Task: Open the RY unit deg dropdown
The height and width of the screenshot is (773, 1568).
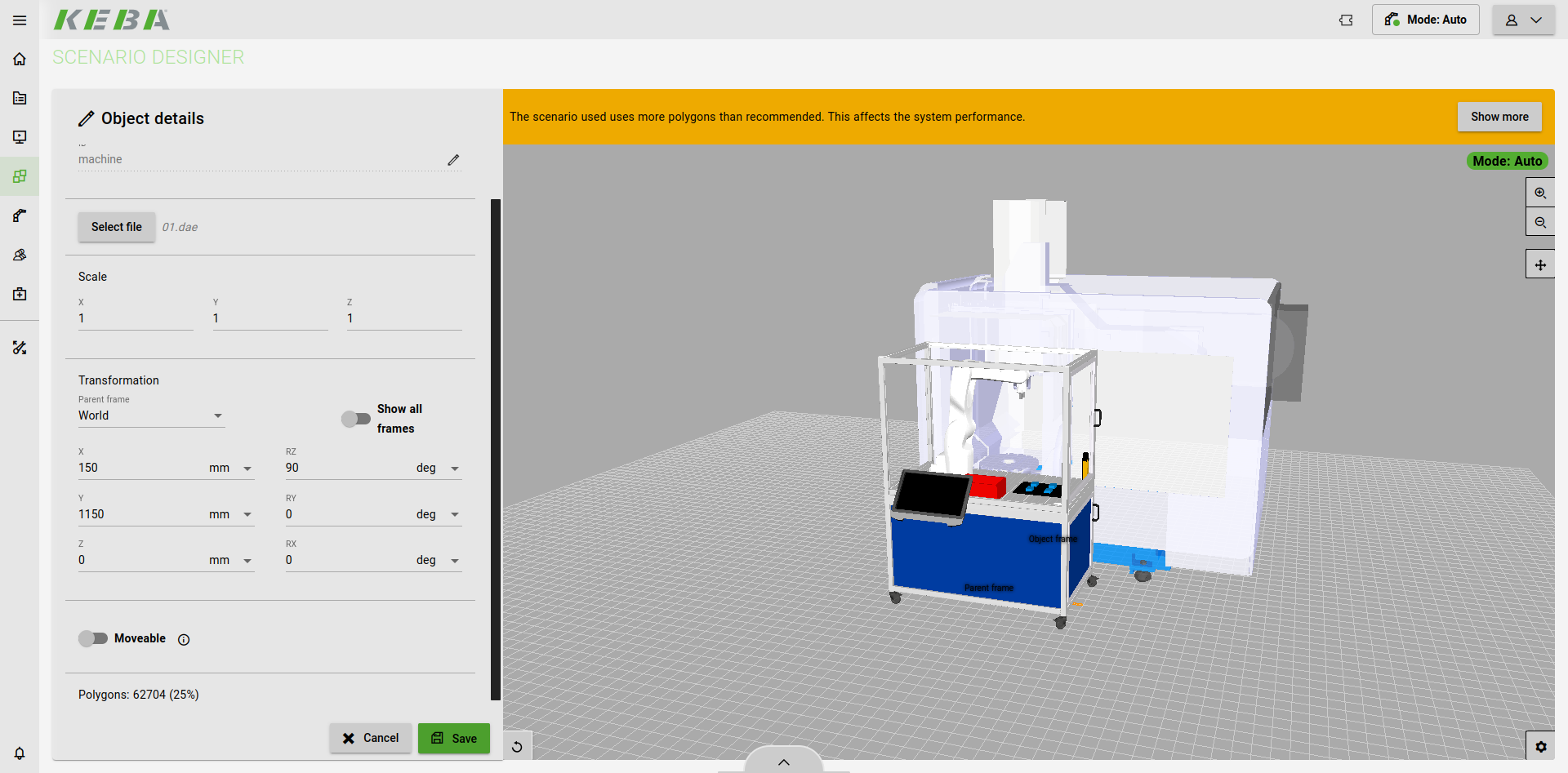Action: point(439,515)
